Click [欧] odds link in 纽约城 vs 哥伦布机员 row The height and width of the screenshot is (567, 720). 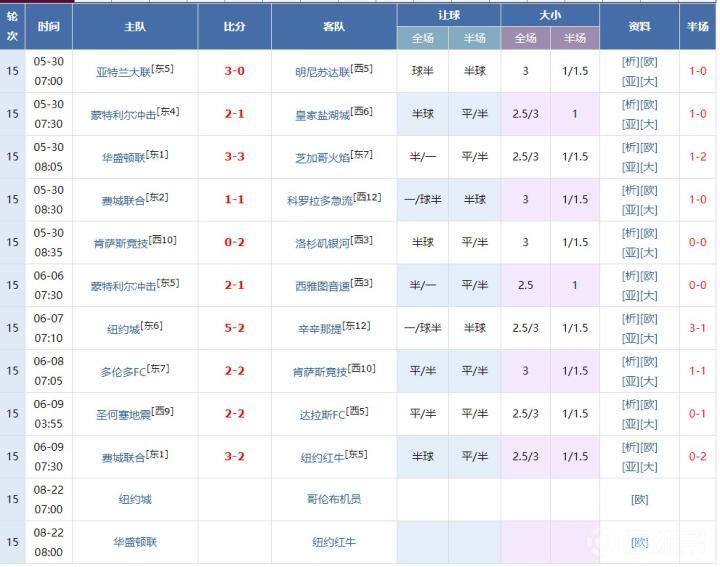point(640,499)
